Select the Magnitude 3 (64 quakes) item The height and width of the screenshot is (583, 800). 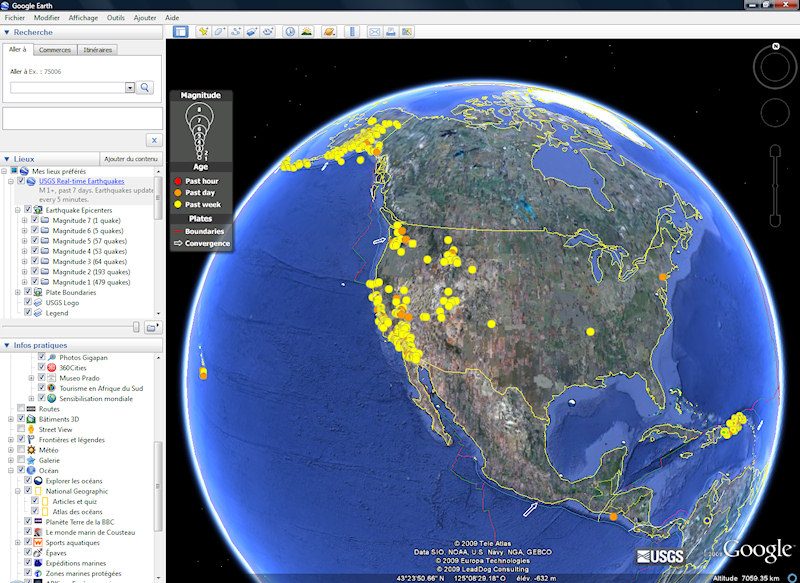(90, 262)
